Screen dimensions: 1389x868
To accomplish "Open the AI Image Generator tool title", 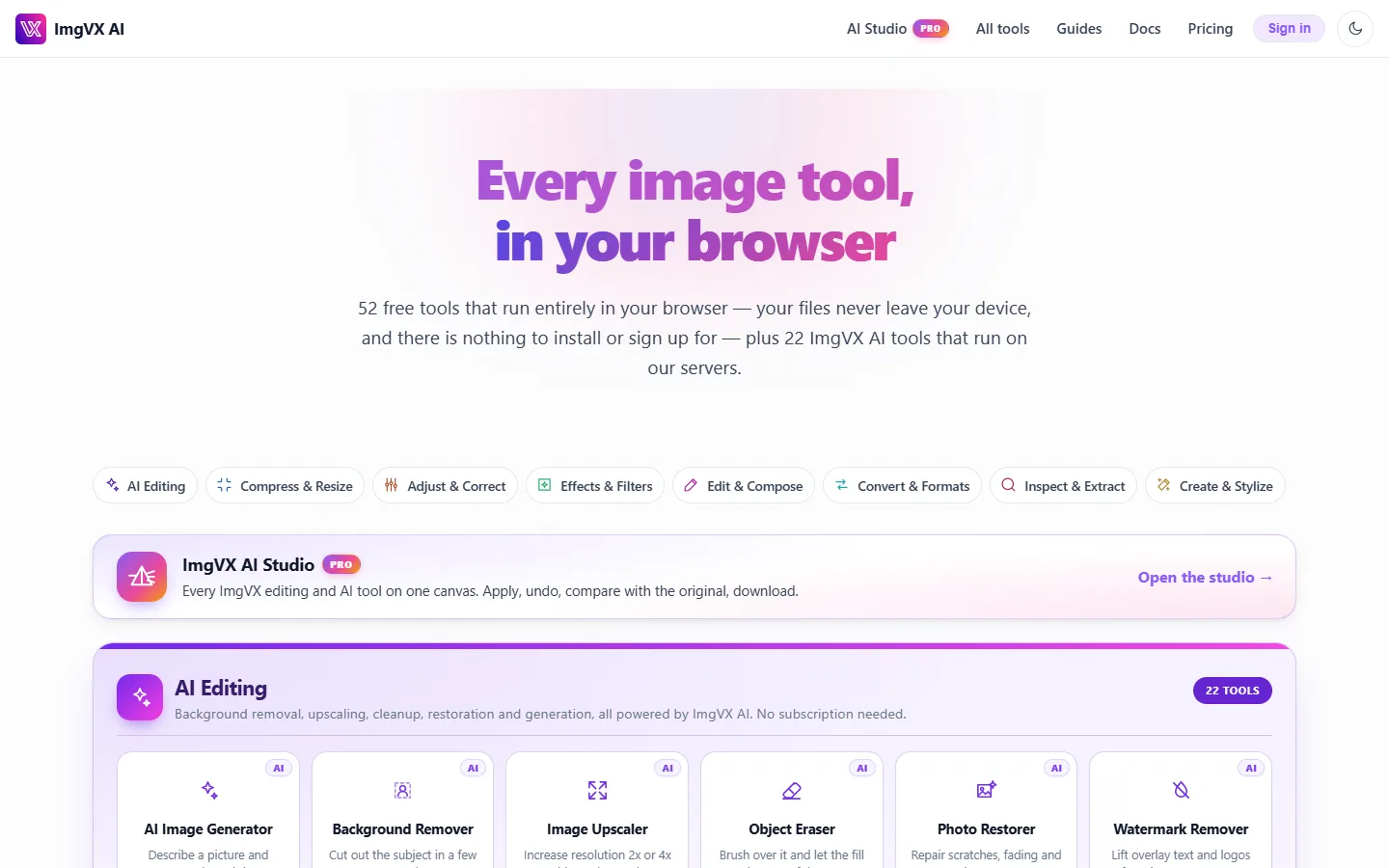I will (208, 829).
